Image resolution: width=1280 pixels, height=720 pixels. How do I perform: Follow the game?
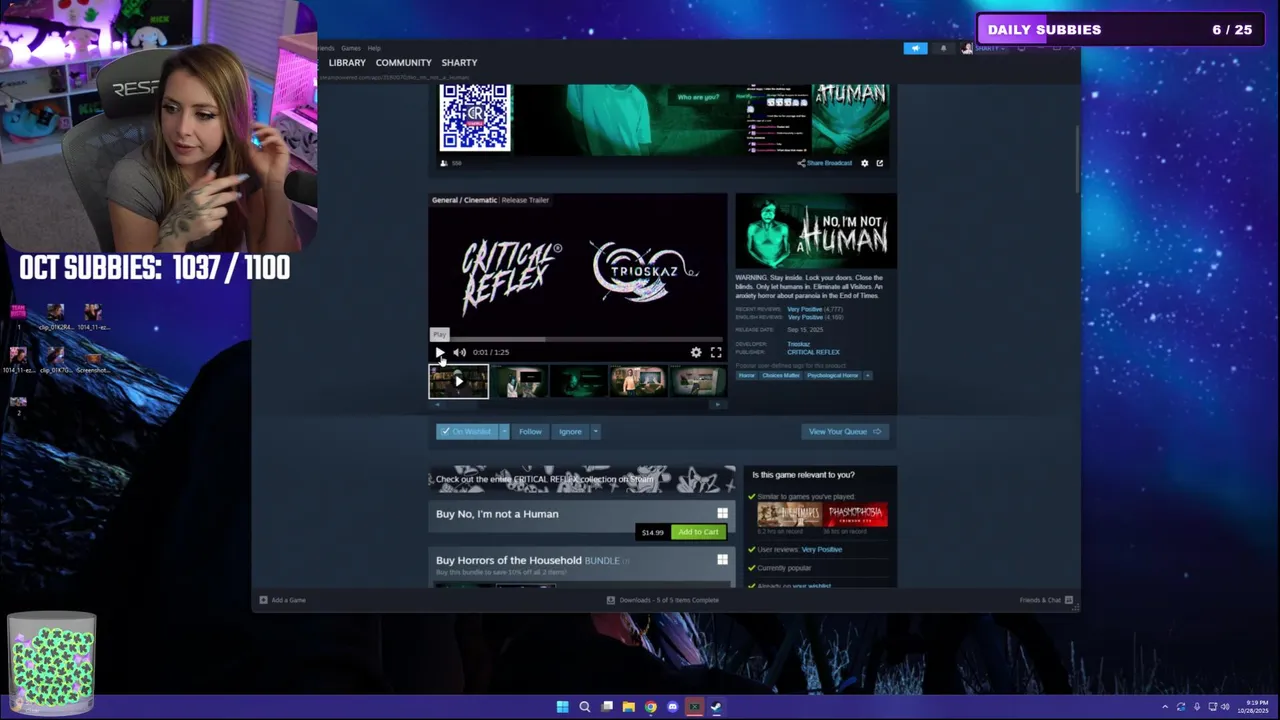tap(530, 431)
